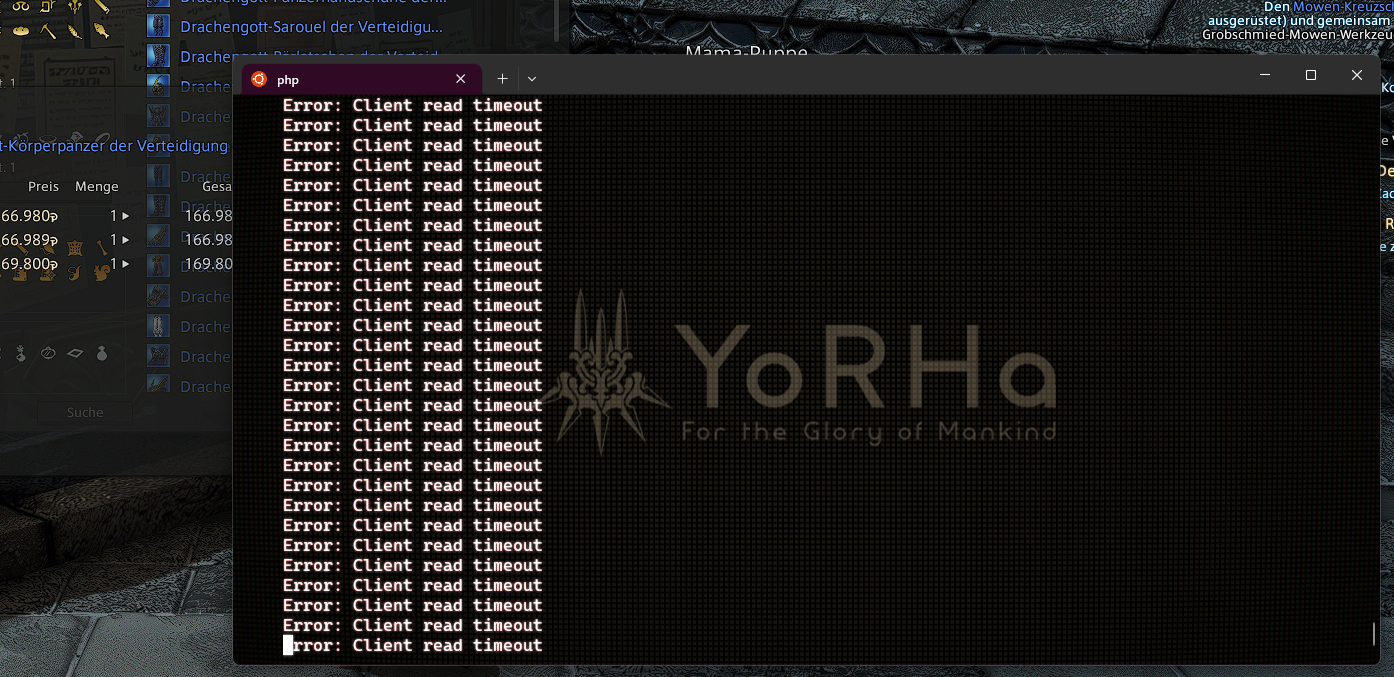Click the Körperpanzer der Verteidigung item title
Screen dimensions: 1394x677
[114, 146]
